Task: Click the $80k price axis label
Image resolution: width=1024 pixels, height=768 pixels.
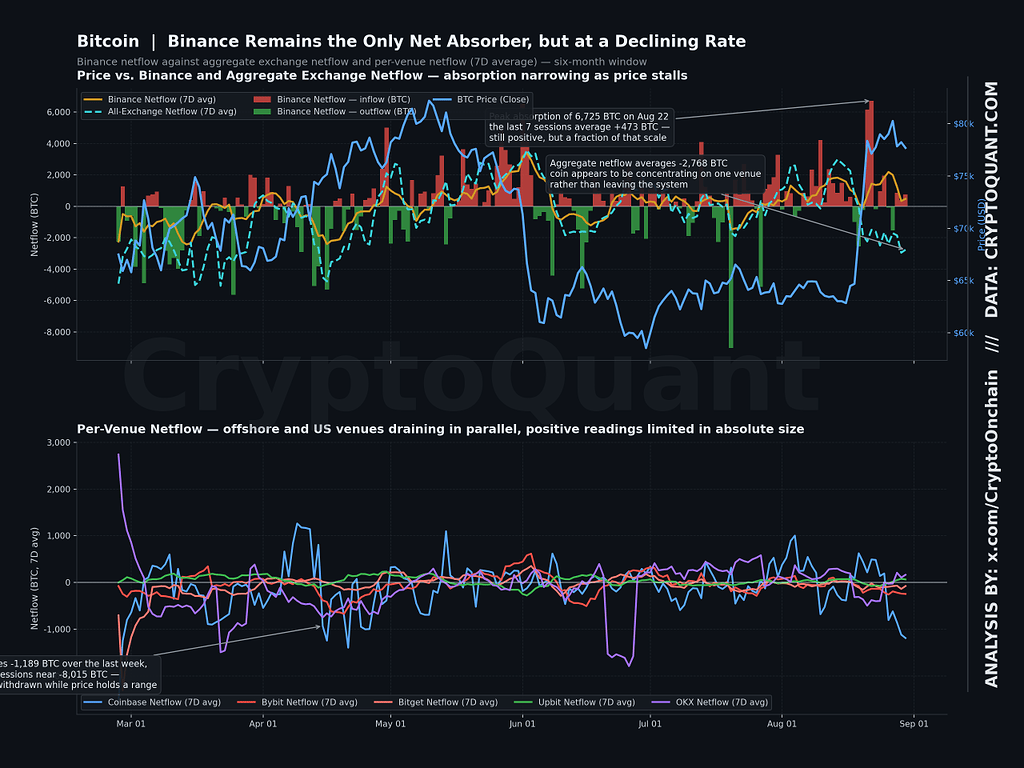Action: pos(963,124)
